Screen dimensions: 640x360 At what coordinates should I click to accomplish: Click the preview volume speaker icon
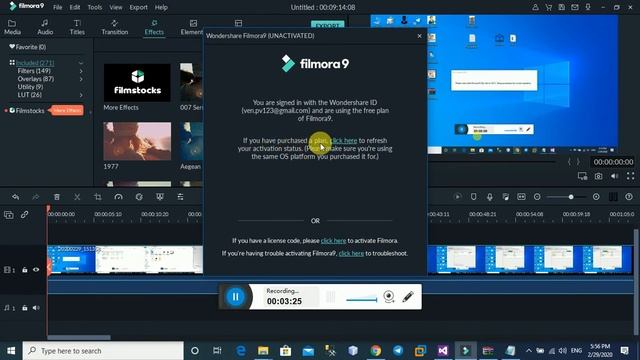[615, 176]
